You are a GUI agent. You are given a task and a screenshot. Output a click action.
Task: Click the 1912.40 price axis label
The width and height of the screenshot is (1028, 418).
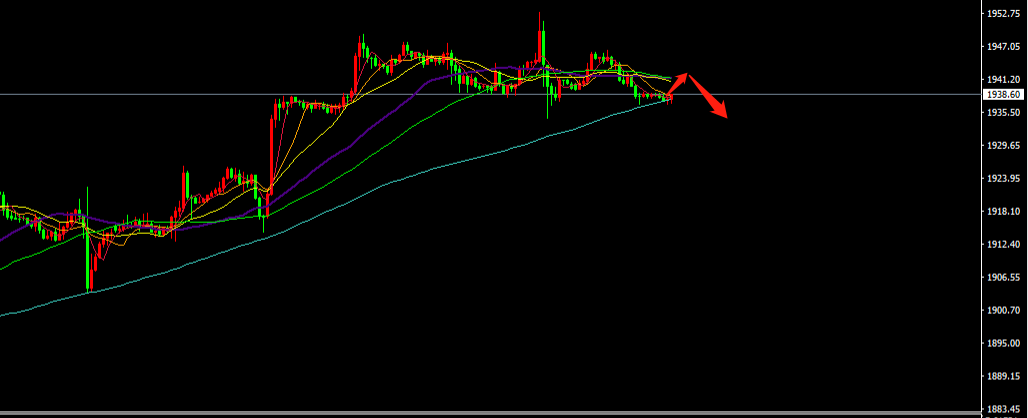(x=1004, y=244)
